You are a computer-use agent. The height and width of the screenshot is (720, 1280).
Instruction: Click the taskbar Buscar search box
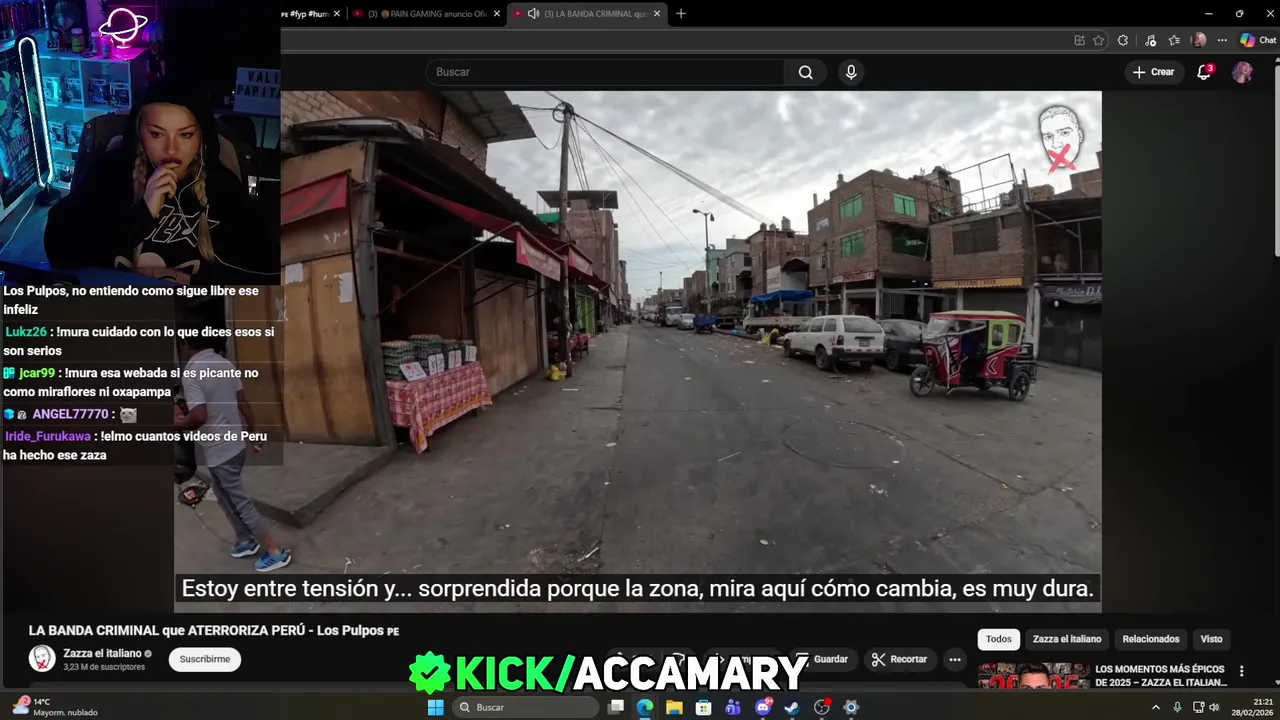click(x=526, y=707)
